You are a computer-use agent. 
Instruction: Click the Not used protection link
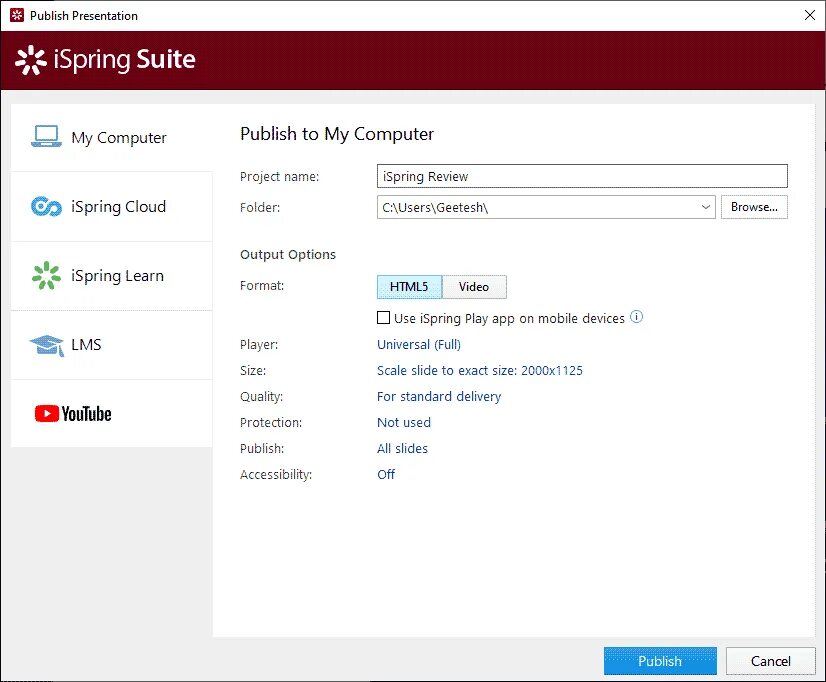pyautogui.click(x=404, y=422)
